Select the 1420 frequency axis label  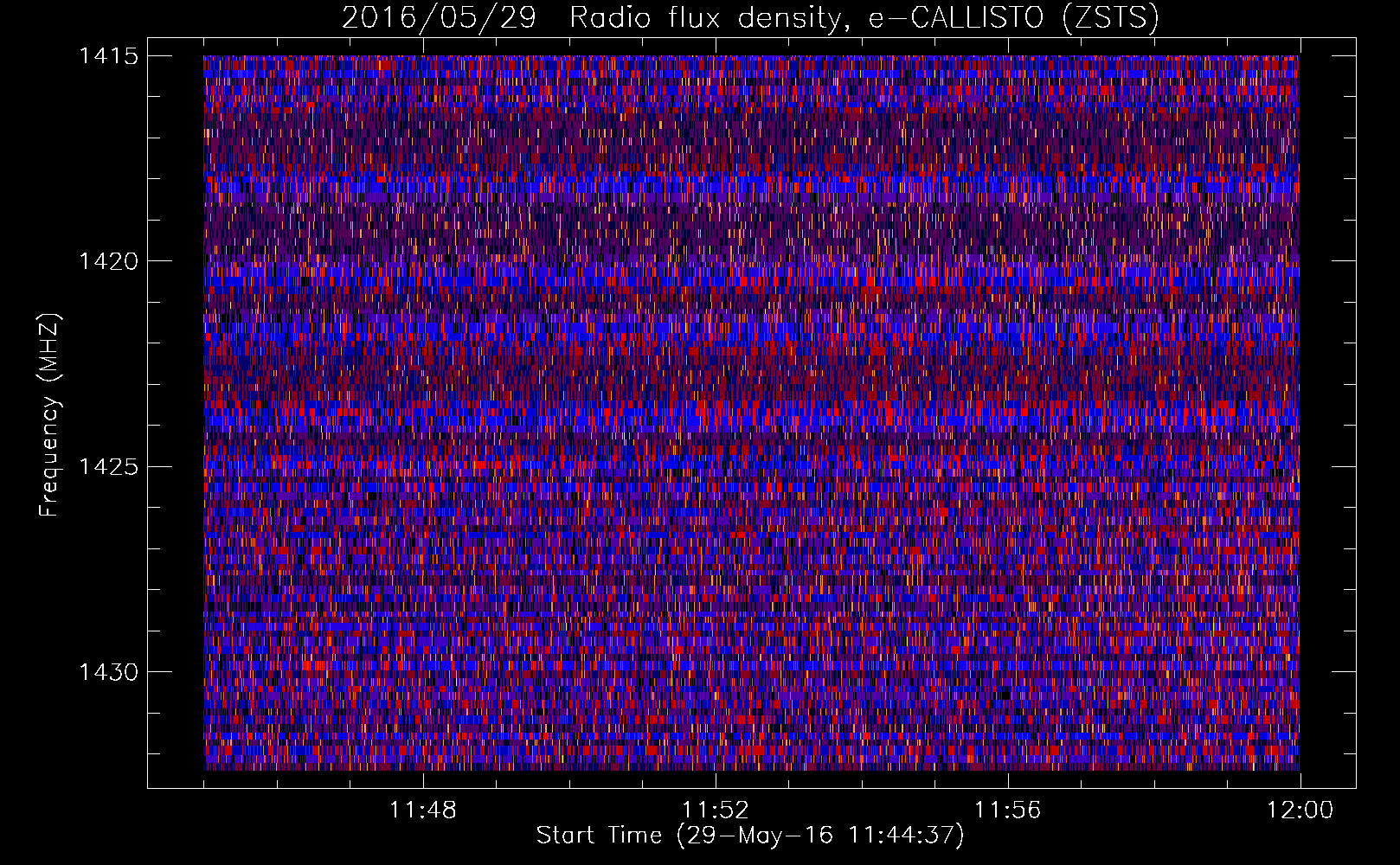point(108,261)
